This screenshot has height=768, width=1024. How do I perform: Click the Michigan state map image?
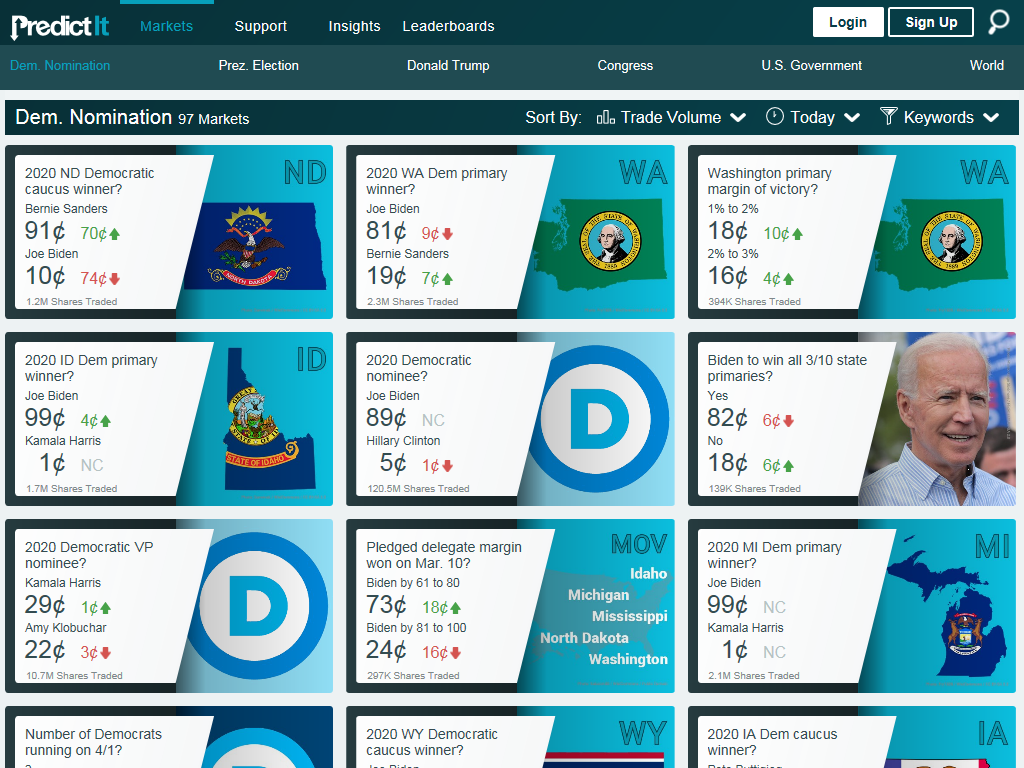pyautogui.click(x=947, y=605)
